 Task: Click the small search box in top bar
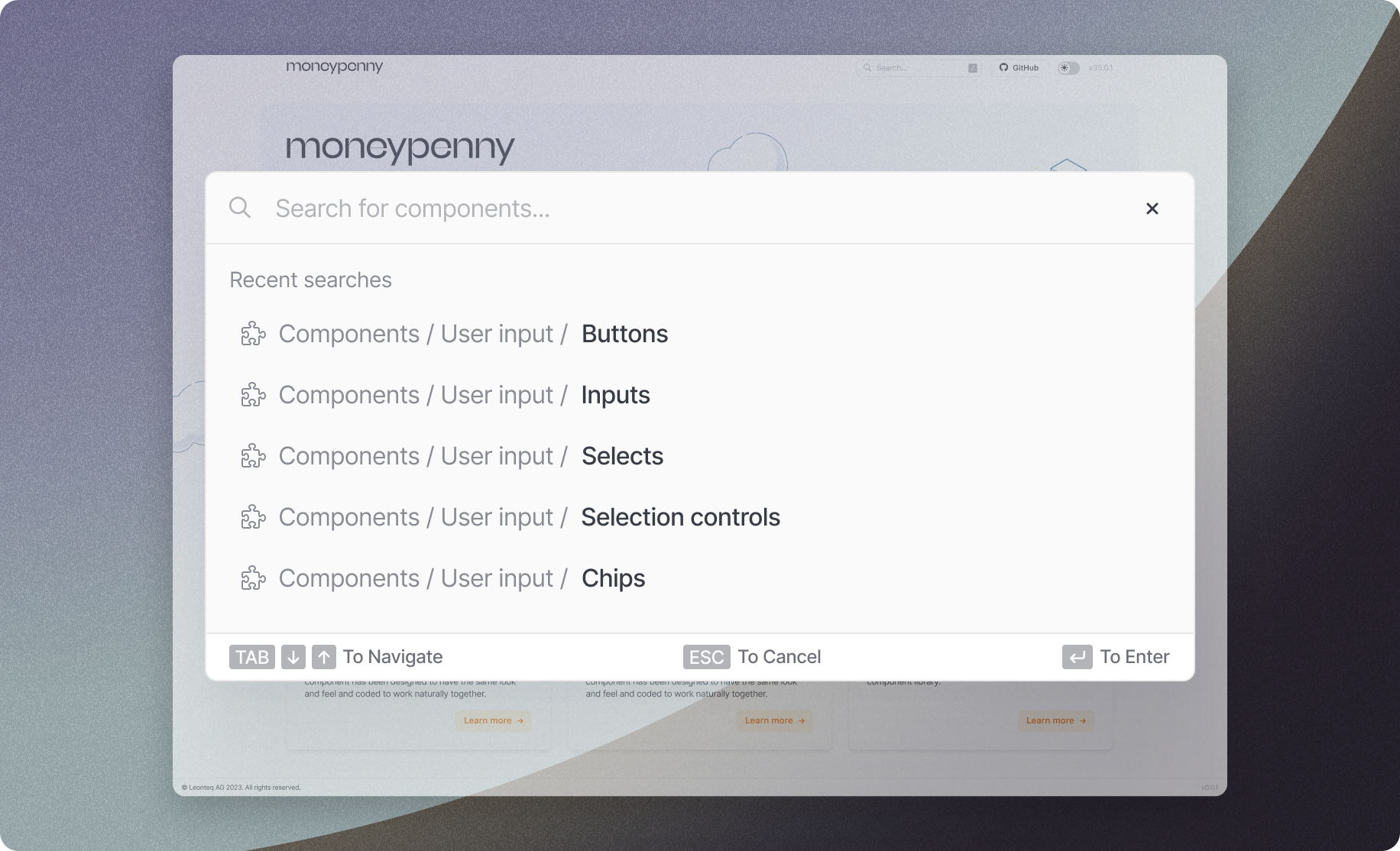[917, 67]
